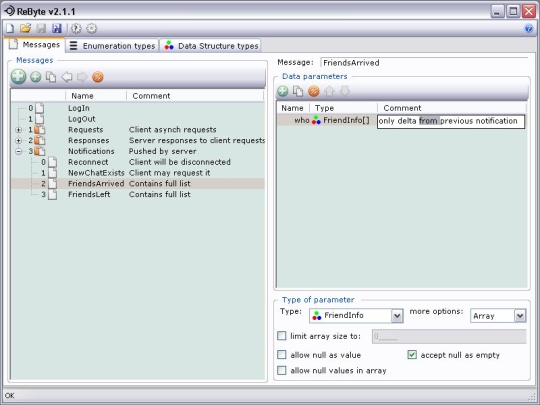Image resolution: width=540 pixels, height=405 pixels.
Task: Click Type column header in data parameters
Action: click(343, 108)
